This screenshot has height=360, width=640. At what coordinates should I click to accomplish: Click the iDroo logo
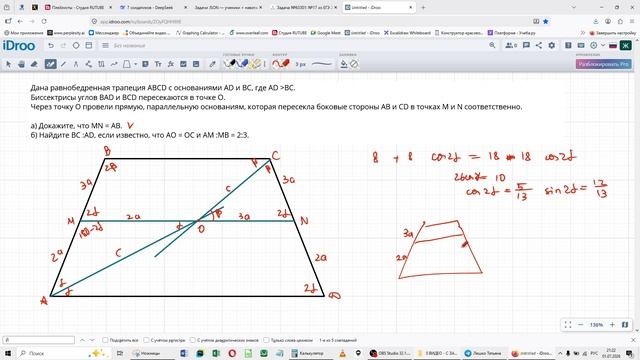(19, 46)
